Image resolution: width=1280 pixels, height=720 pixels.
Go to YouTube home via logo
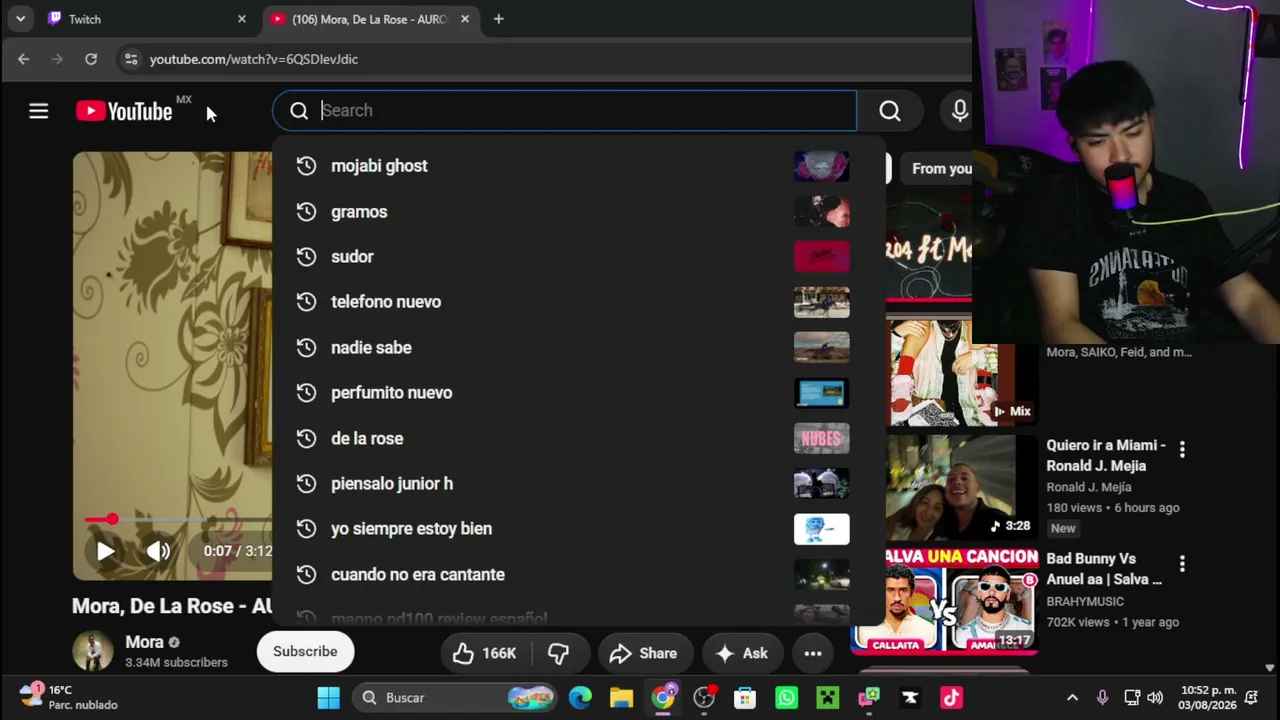[x=125, y=111]
